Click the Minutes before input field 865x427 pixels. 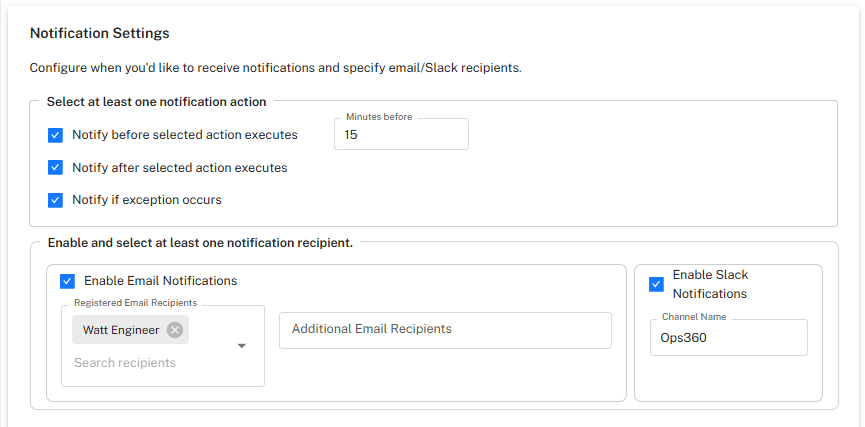click(402, 135)
